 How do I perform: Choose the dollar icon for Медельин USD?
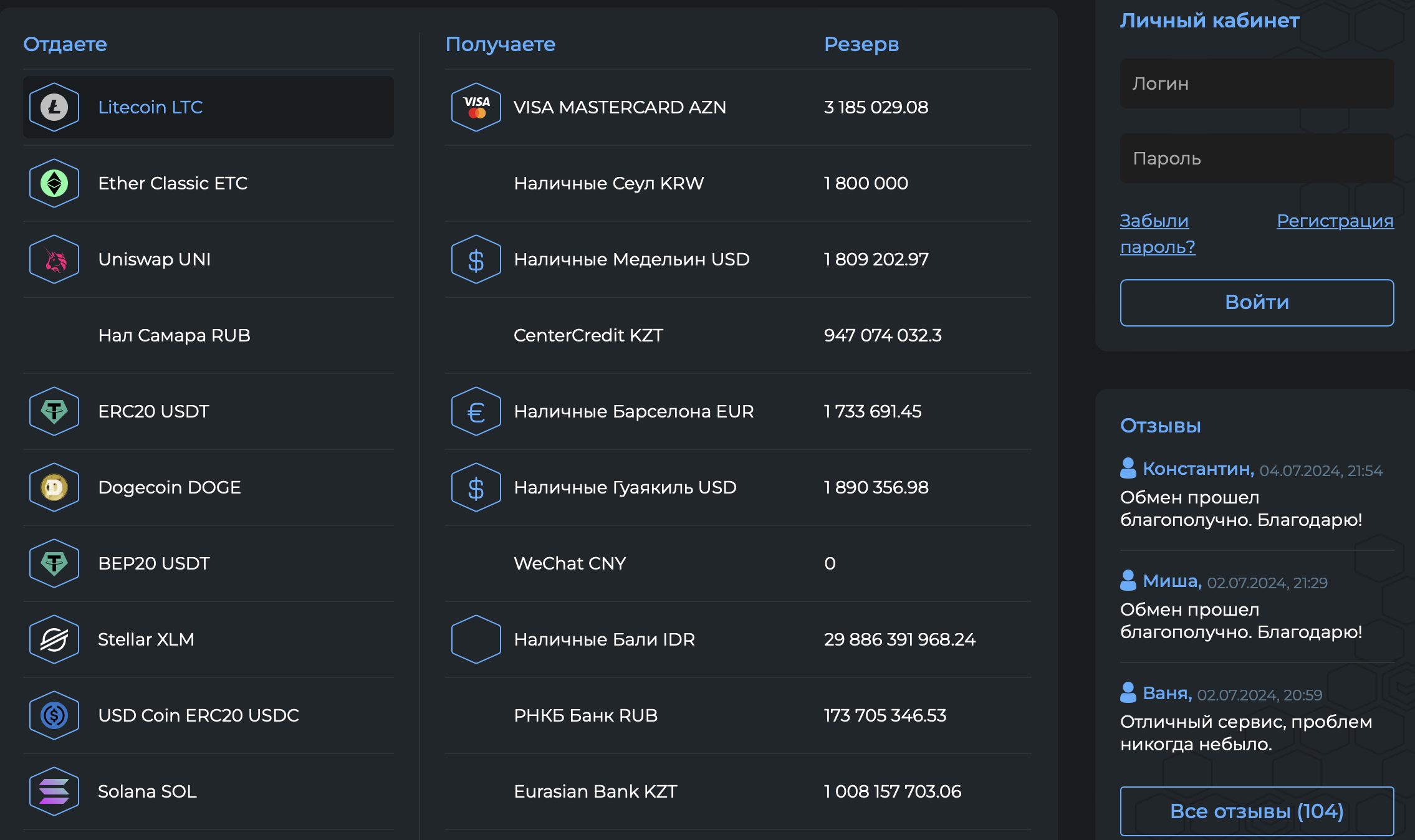coord(476,259)
